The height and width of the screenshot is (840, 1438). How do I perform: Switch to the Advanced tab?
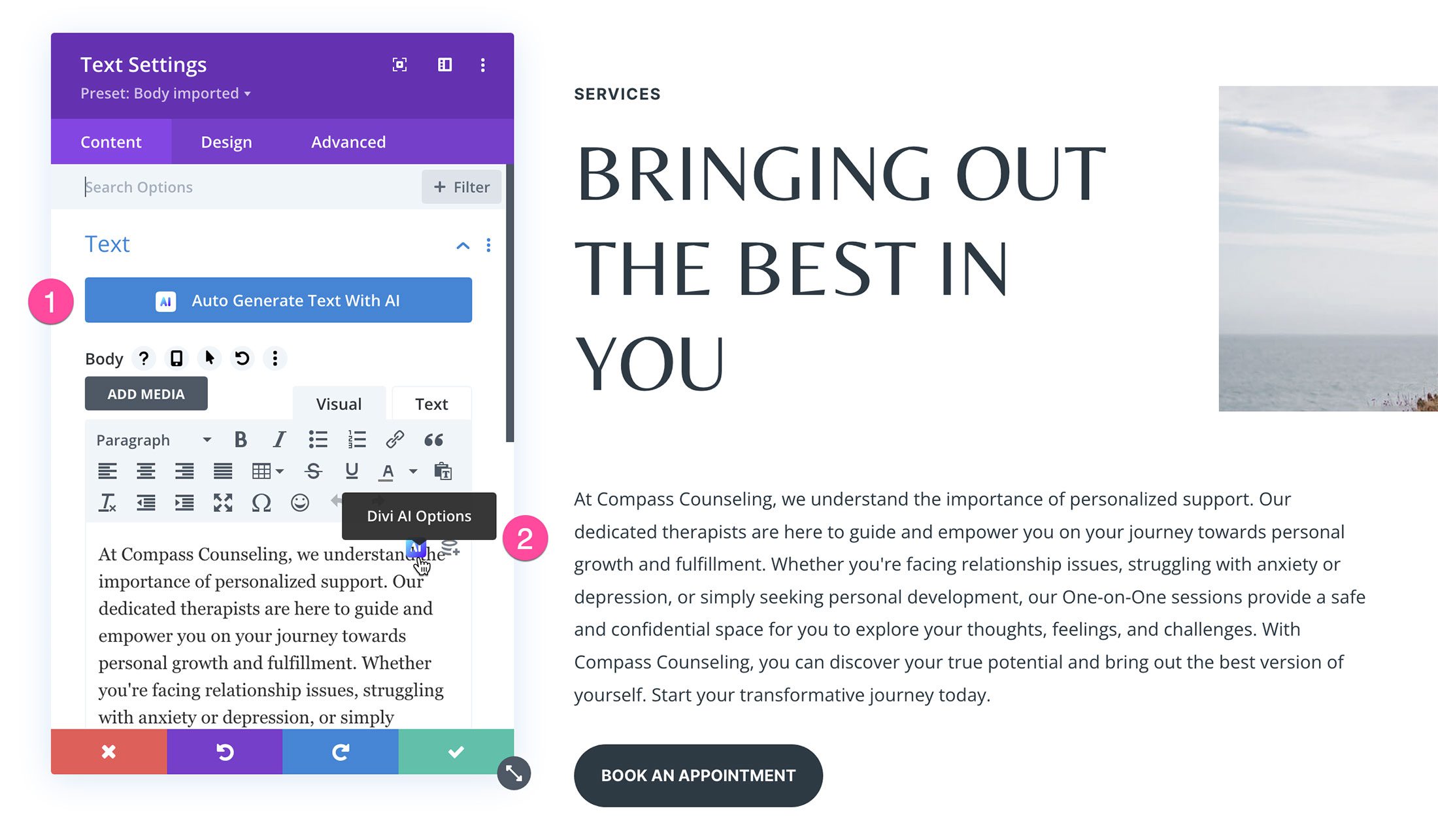click(347, 141)
